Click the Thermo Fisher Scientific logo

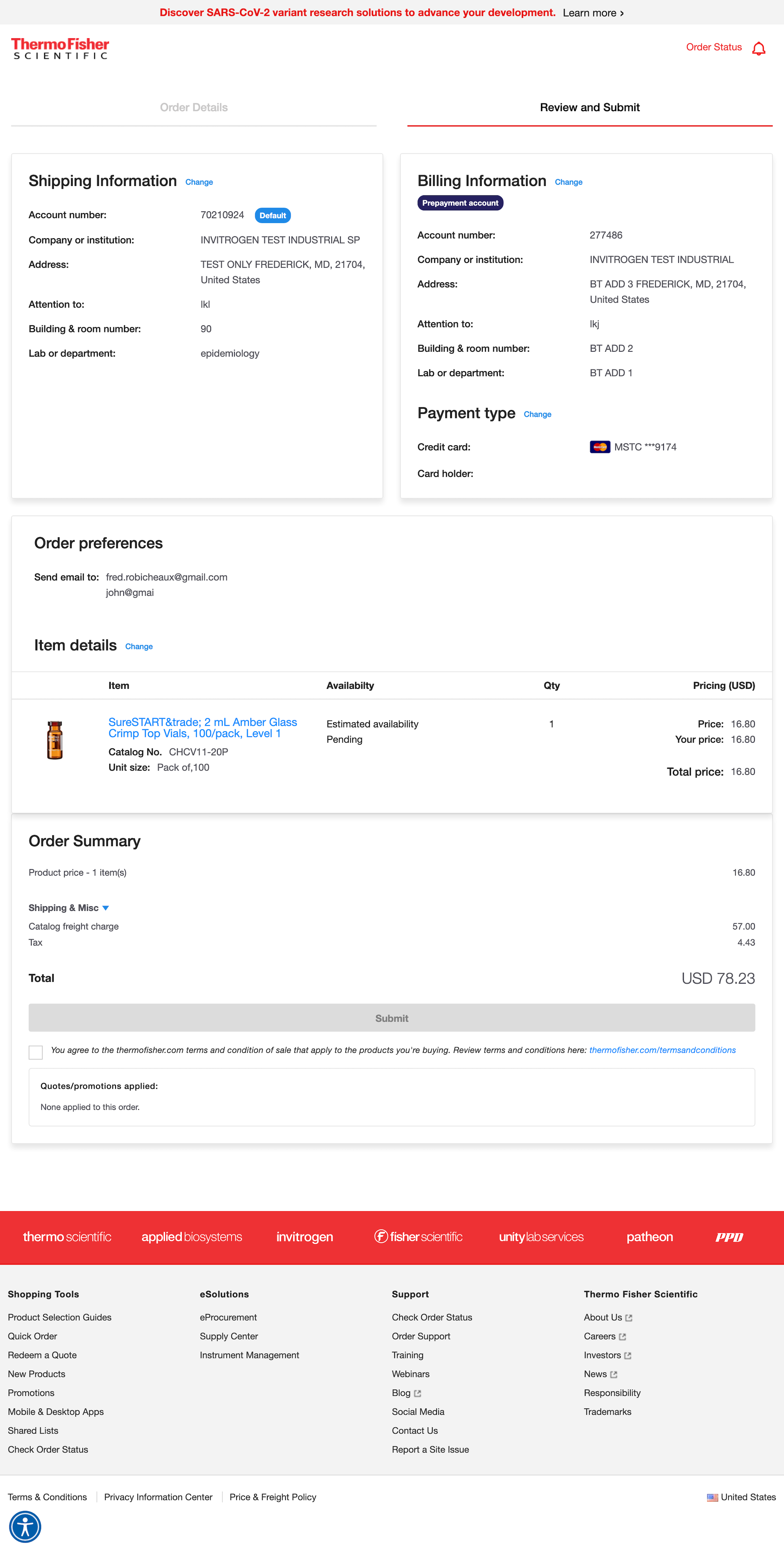click(x=60, y=48)
